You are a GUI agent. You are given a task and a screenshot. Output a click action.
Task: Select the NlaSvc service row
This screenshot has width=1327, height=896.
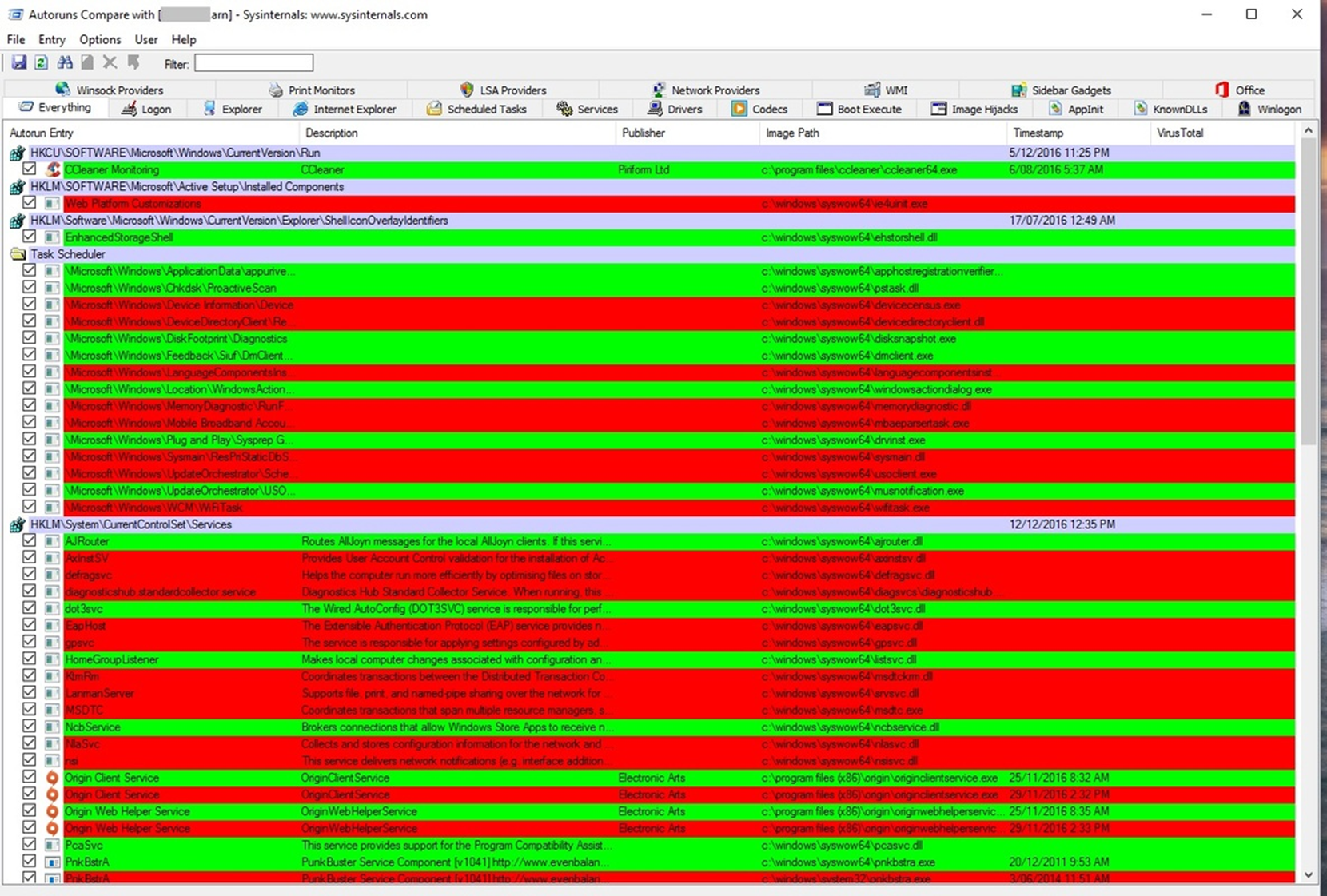click(651, 743)
